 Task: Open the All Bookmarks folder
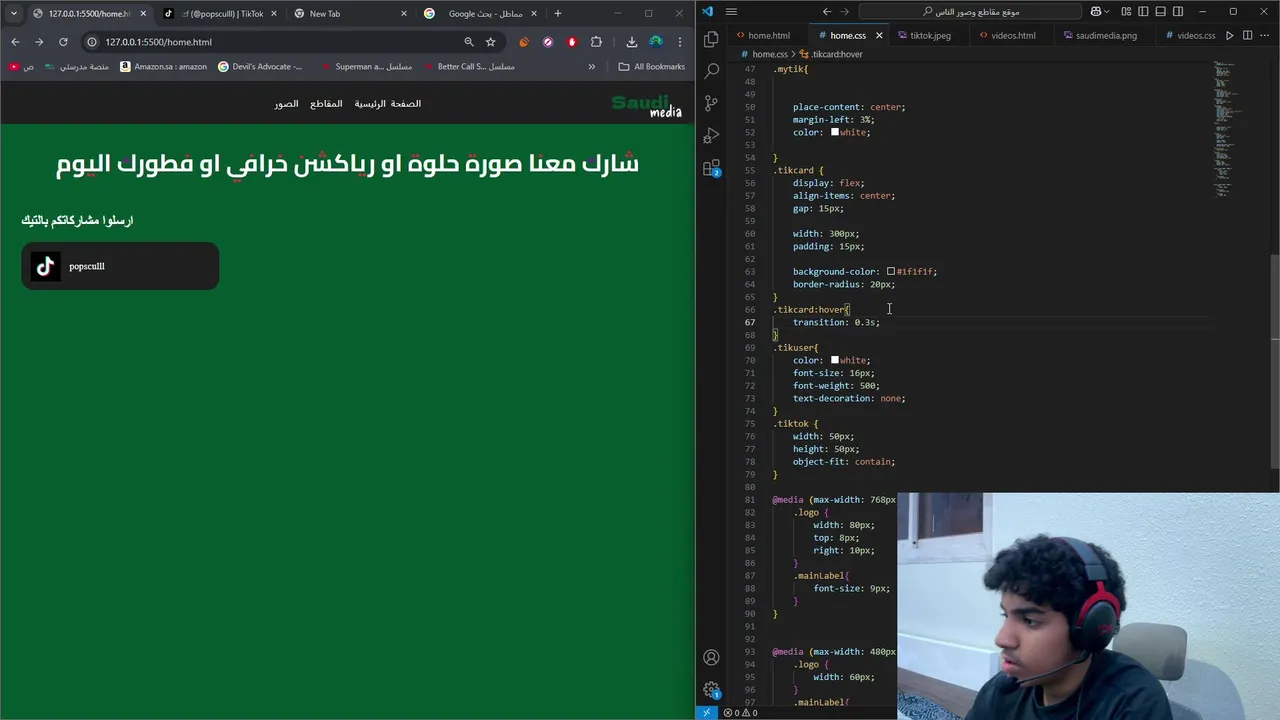click(x=651, y=66)
